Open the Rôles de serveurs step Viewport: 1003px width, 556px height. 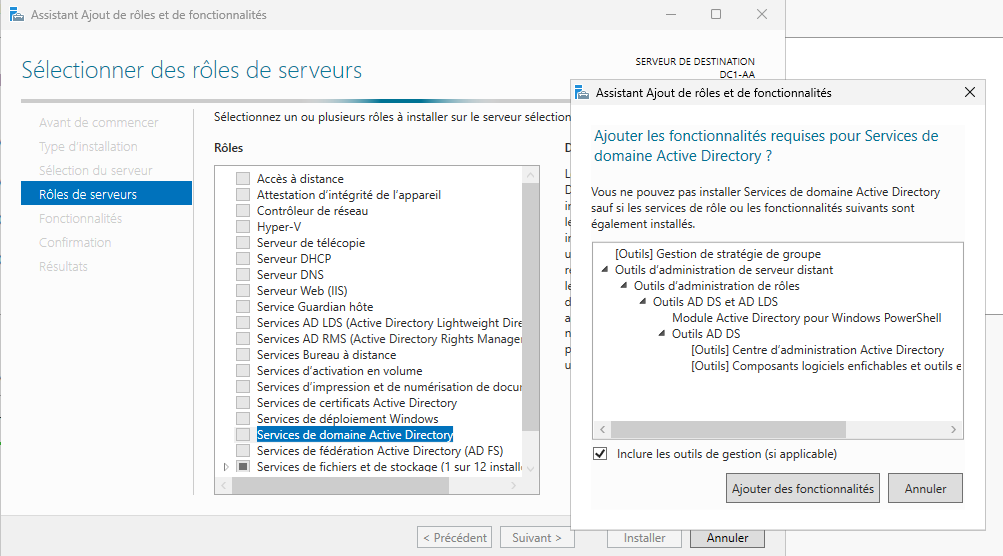coord(106,194)
